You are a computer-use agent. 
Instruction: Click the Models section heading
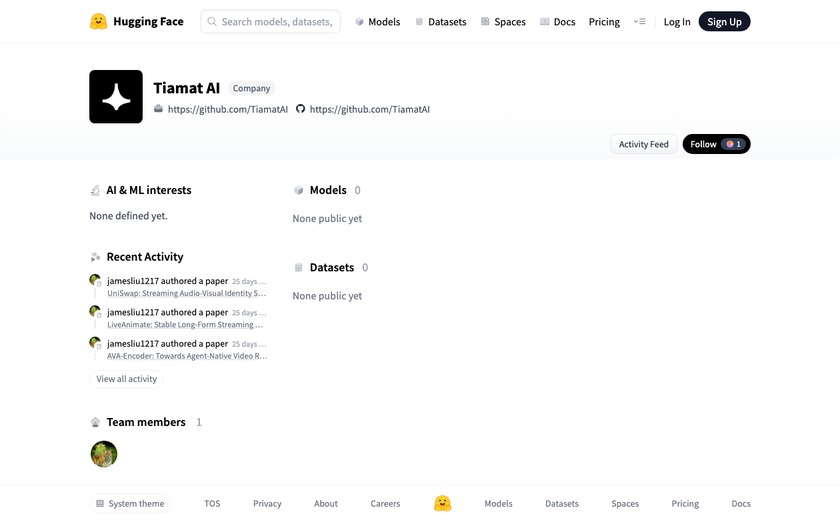(328, 190)
